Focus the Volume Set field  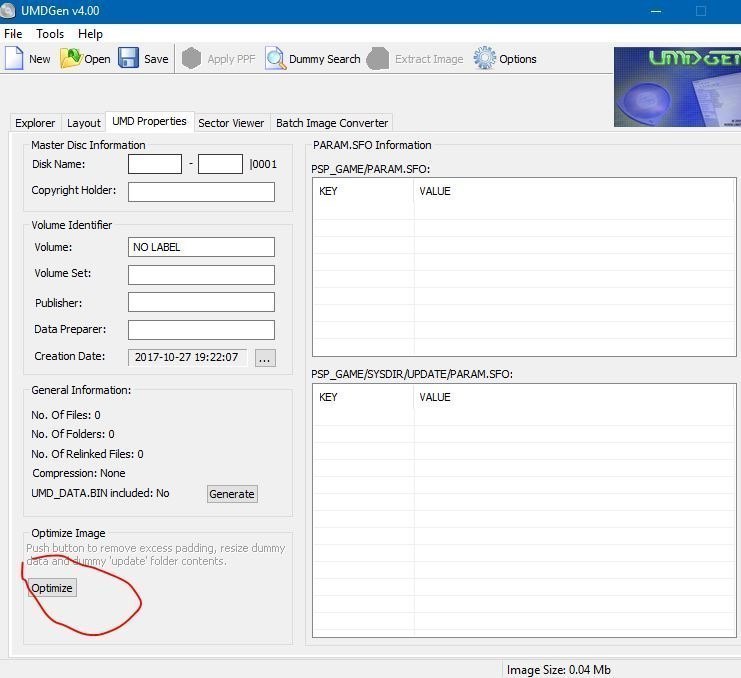pyautogui.click(x=201, y=275)
